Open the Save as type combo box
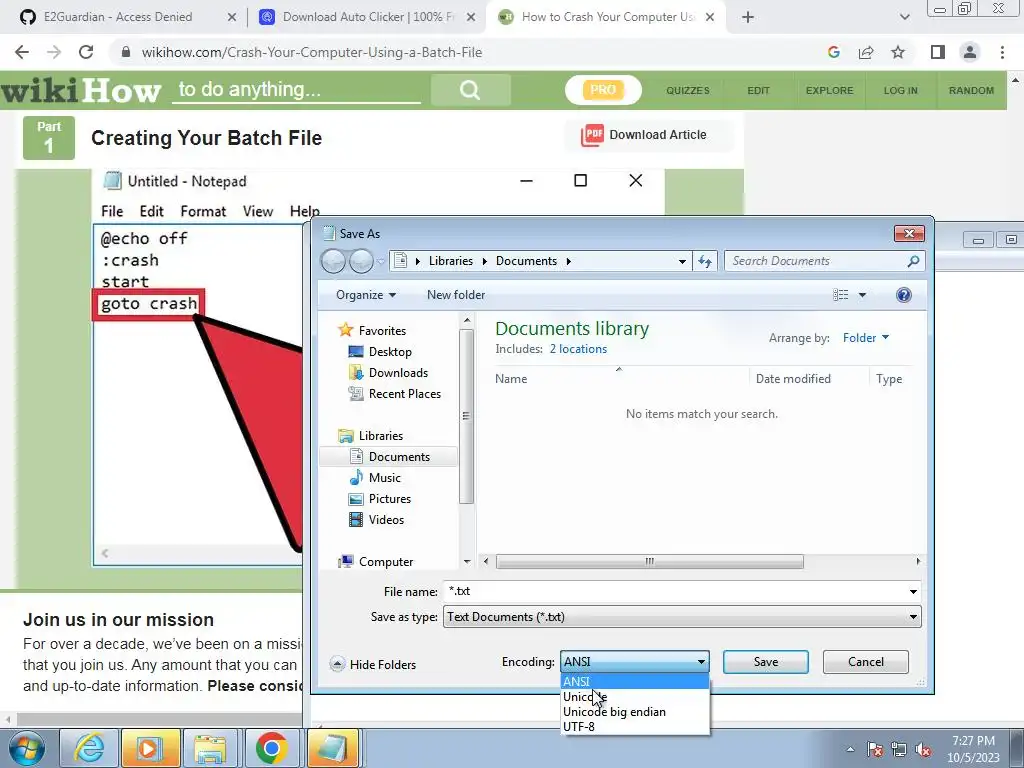Viewport: 1024px width, 768px height. point(682,617)
